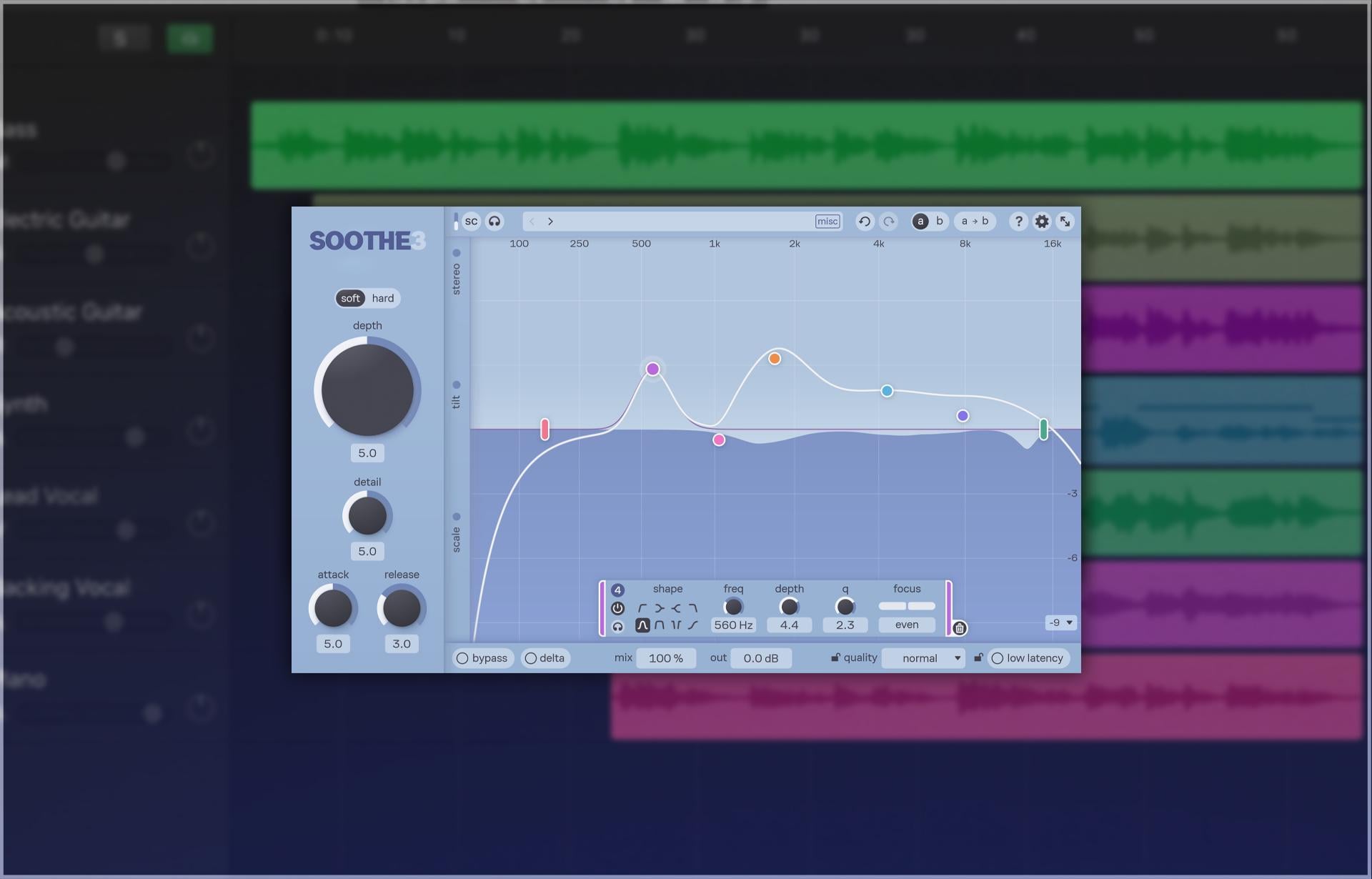Copy settings with a → b button
This screenshot has height=879, width=1372.
click(x=975, y=222)
